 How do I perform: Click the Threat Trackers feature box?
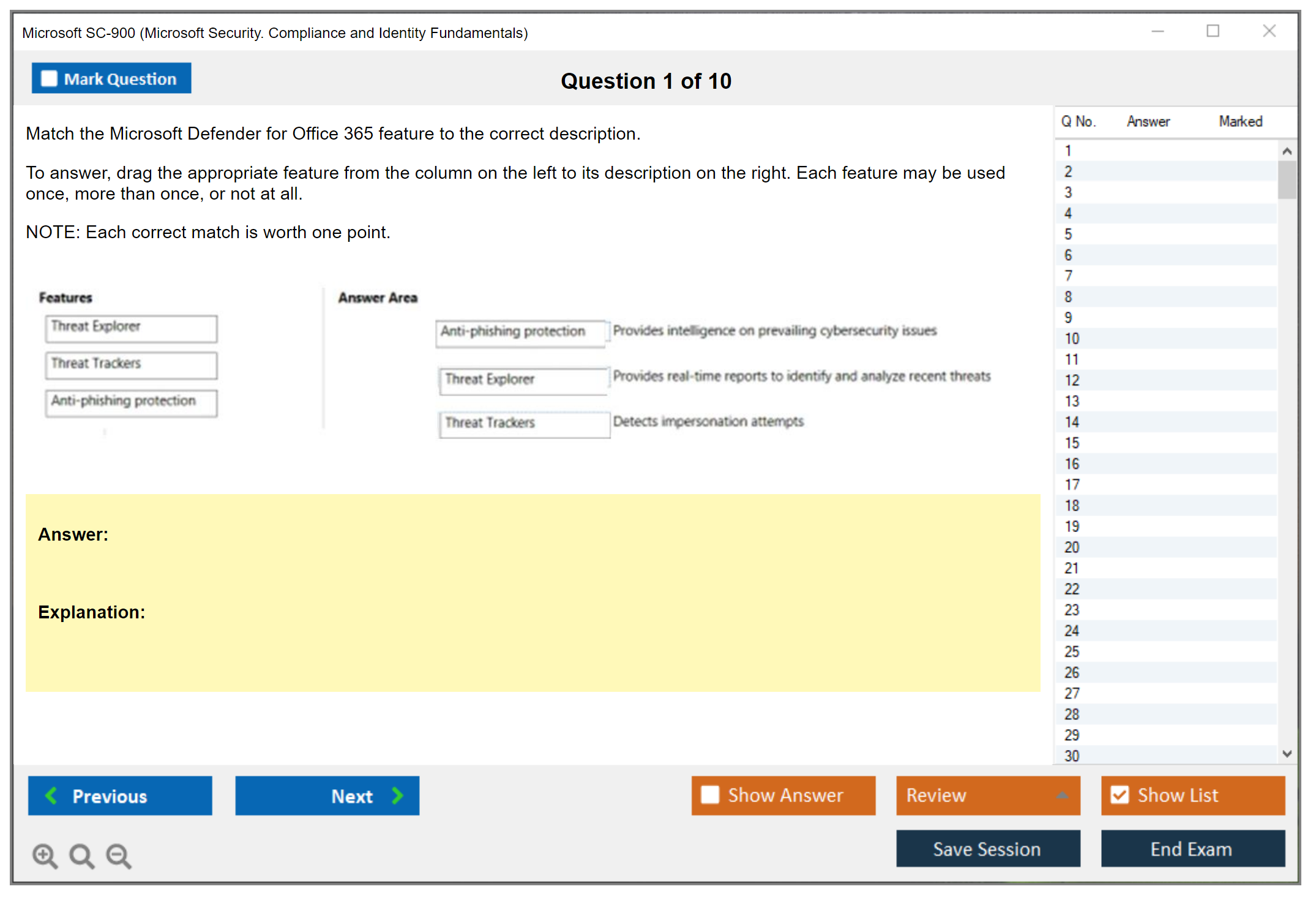(x=131, y=364)
